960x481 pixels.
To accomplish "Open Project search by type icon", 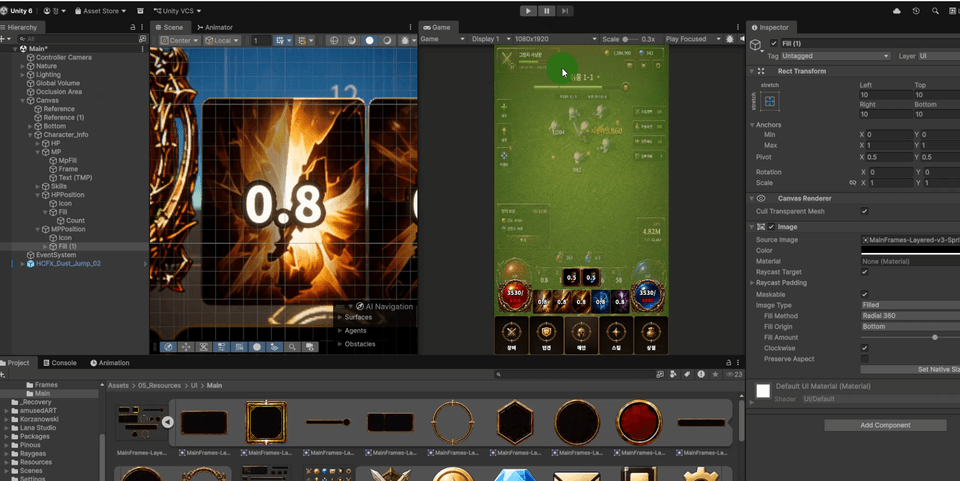I will (x=673, y=374).
